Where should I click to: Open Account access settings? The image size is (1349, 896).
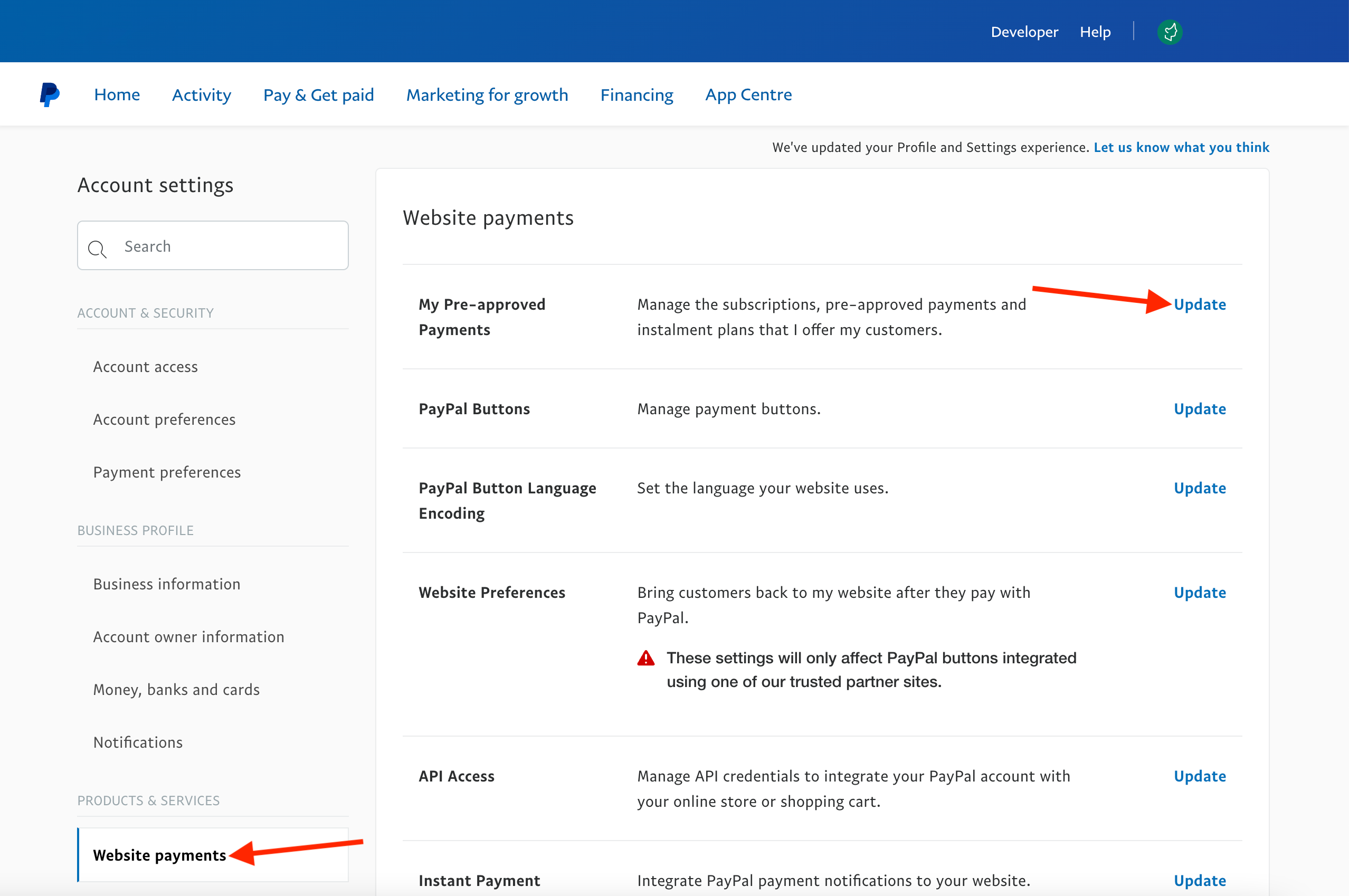[146, 367]
